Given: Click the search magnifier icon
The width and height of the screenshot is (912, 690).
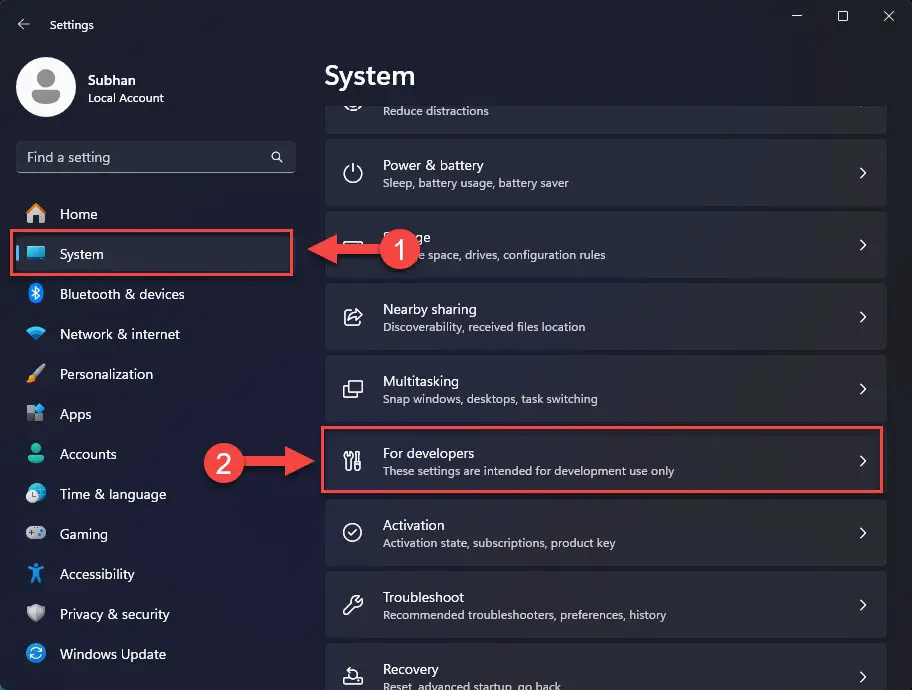Looking at the screenshot, I should [x=277, y=157].
